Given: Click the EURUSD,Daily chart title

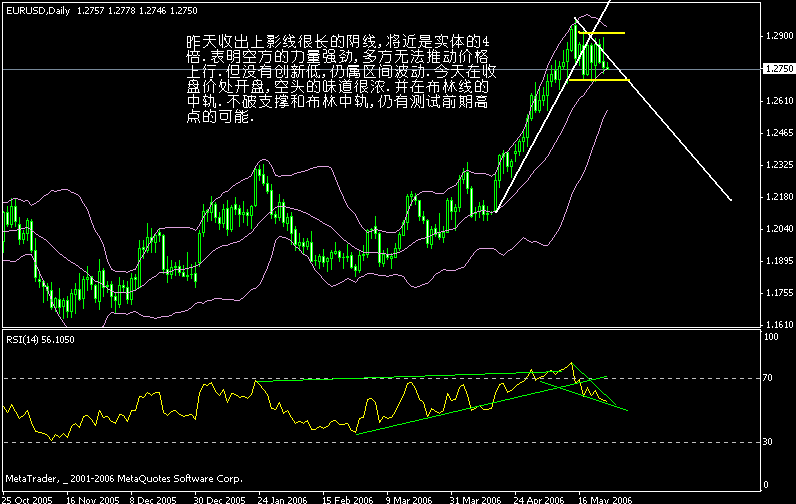Looking at the screenshot, I should coord(38,11).
